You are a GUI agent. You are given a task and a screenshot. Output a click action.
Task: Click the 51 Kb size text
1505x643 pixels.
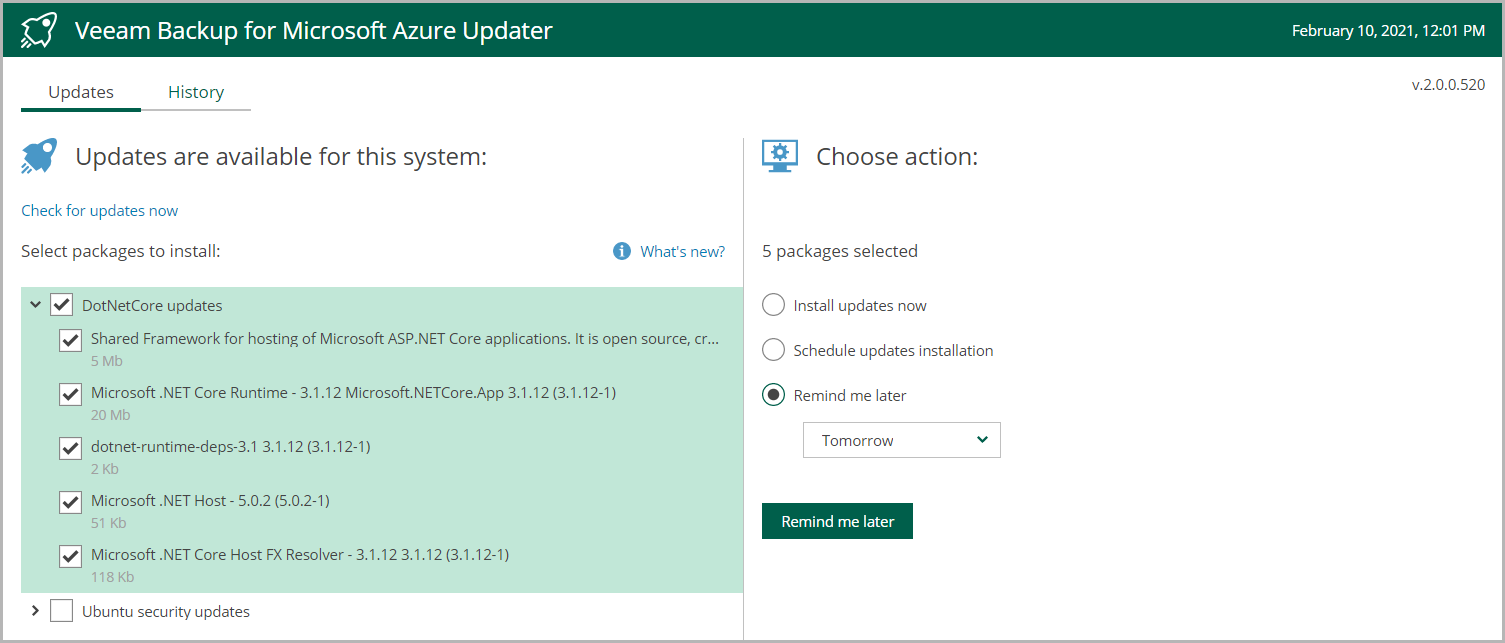point(109,523)
